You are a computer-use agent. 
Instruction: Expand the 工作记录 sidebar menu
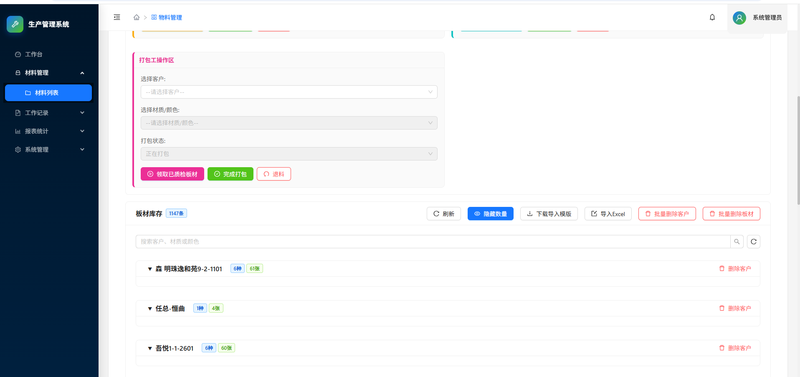tap(49, 113)
